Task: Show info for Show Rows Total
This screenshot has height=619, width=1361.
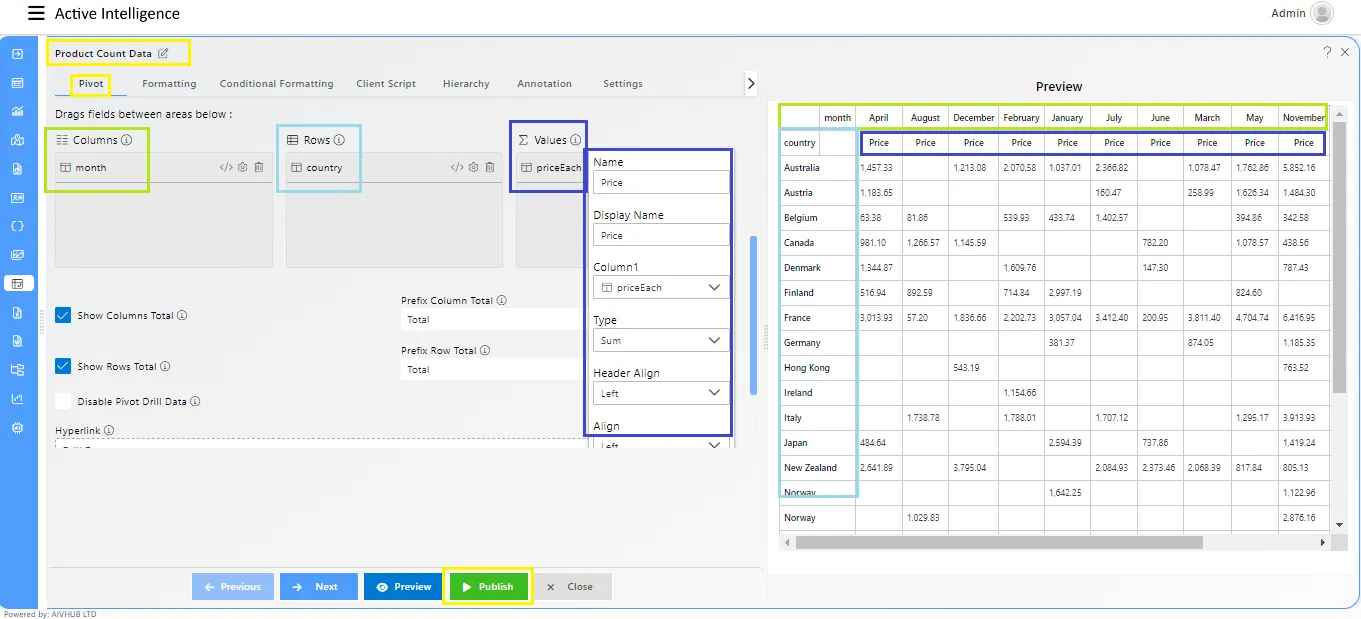Action: point(165,366)
